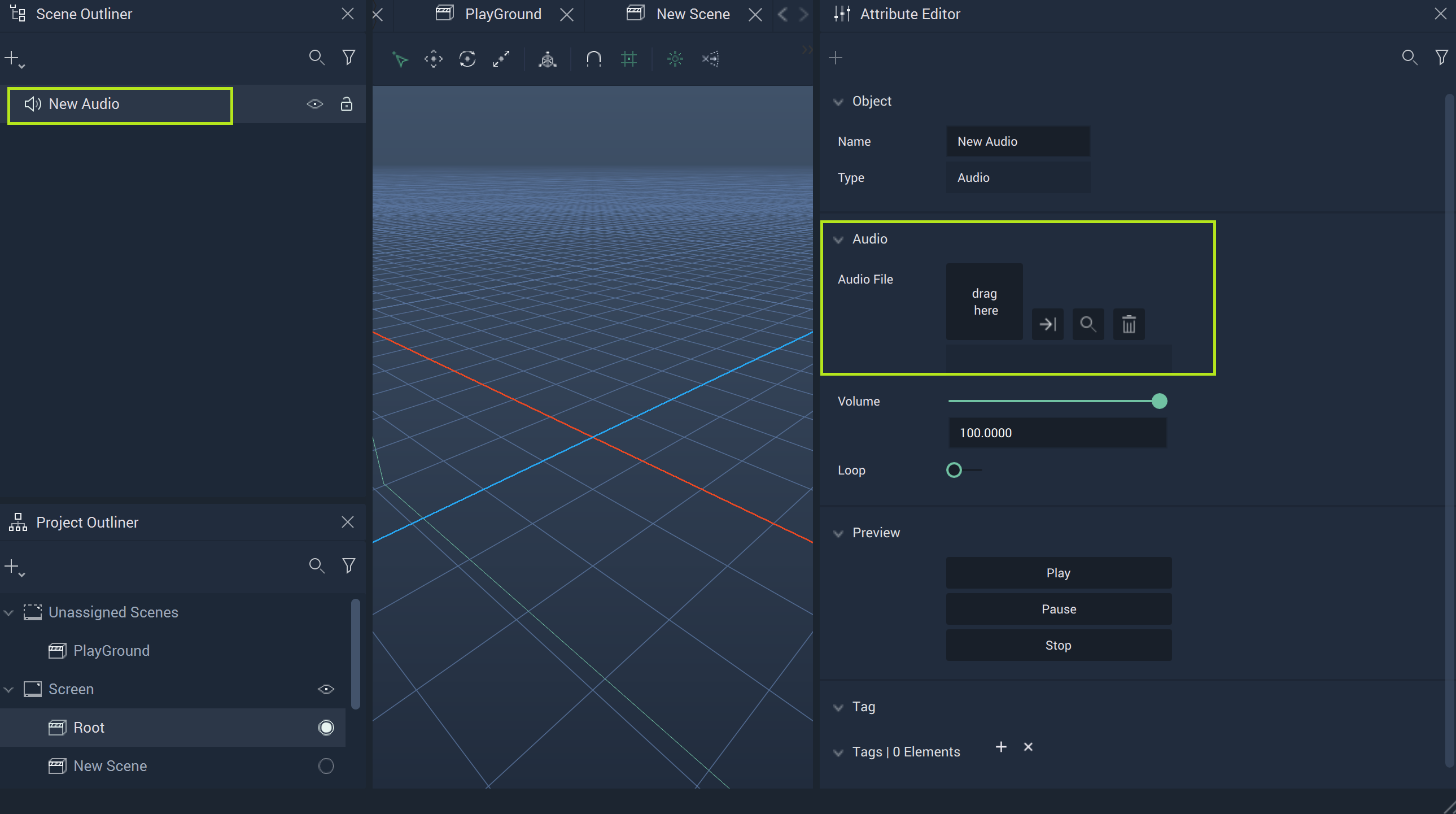Click the camera-view icon in viewport toolbar
Viewport: 1456px width, 814px height.
(x=710, y=59)
